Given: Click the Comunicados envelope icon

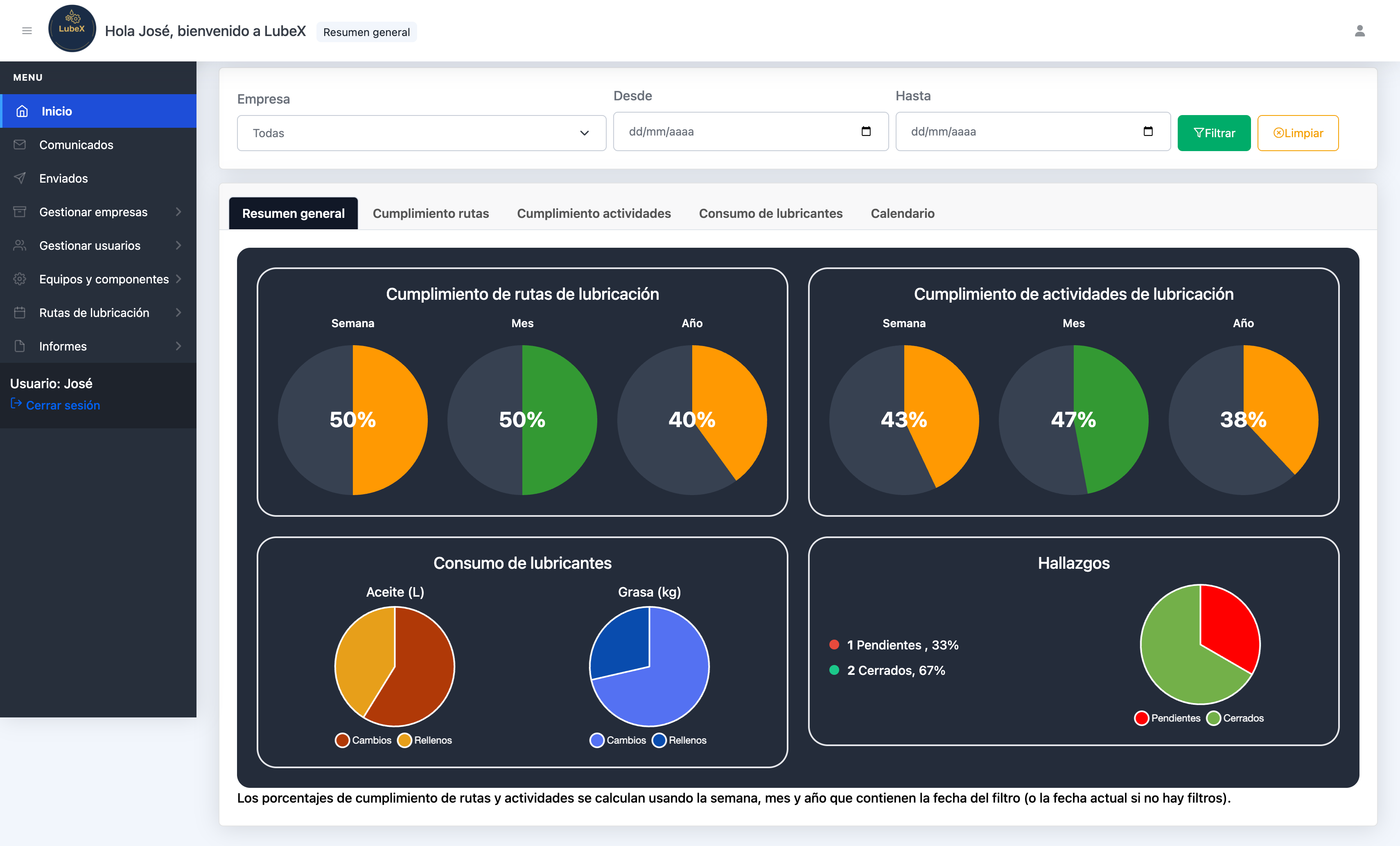Looking at the screenshot, I should coord(20,145).
